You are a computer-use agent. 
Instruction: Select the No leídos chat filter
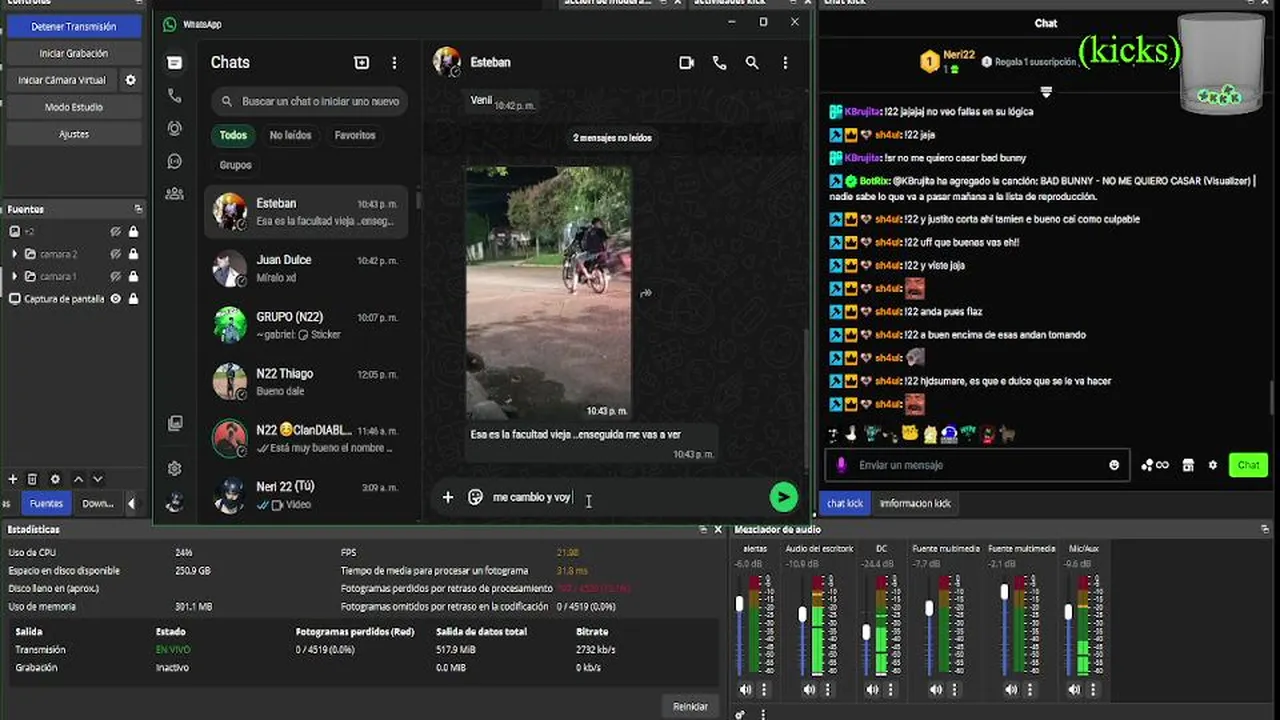tap(290, 135)
